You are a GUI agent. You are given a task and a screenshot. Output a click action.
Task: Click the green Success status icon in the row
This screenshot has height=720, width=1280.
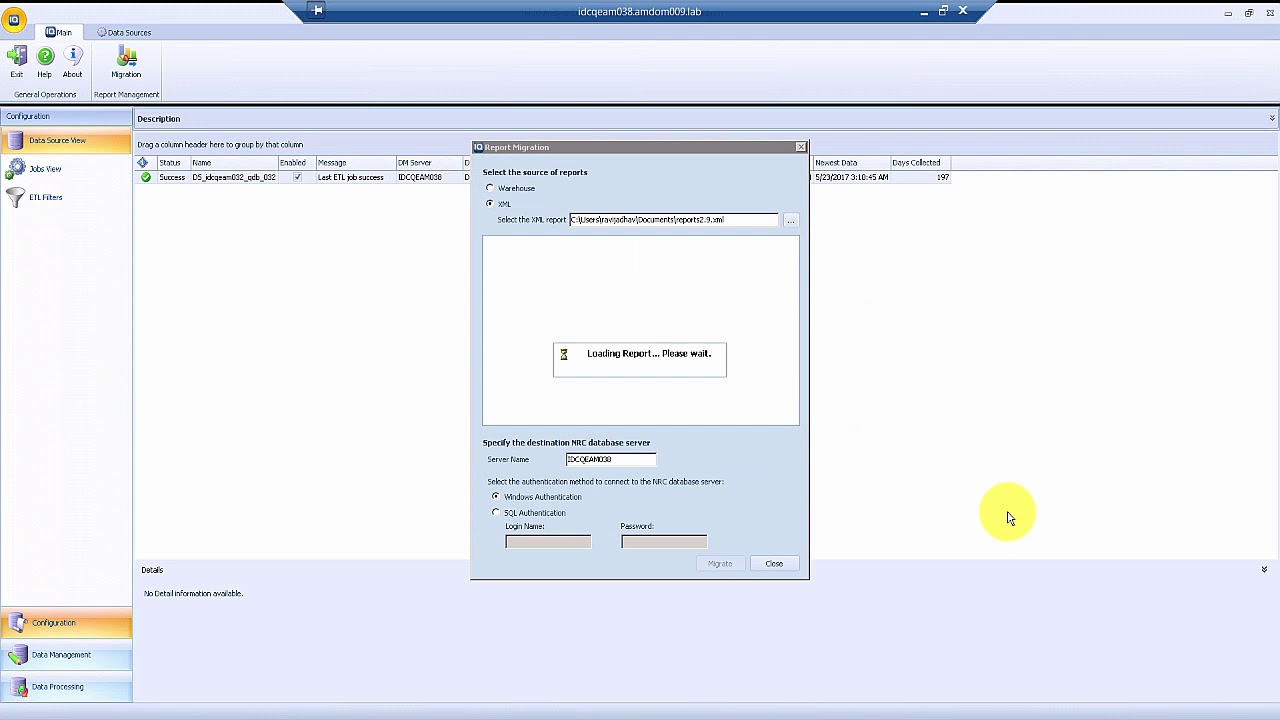[146, 177]
